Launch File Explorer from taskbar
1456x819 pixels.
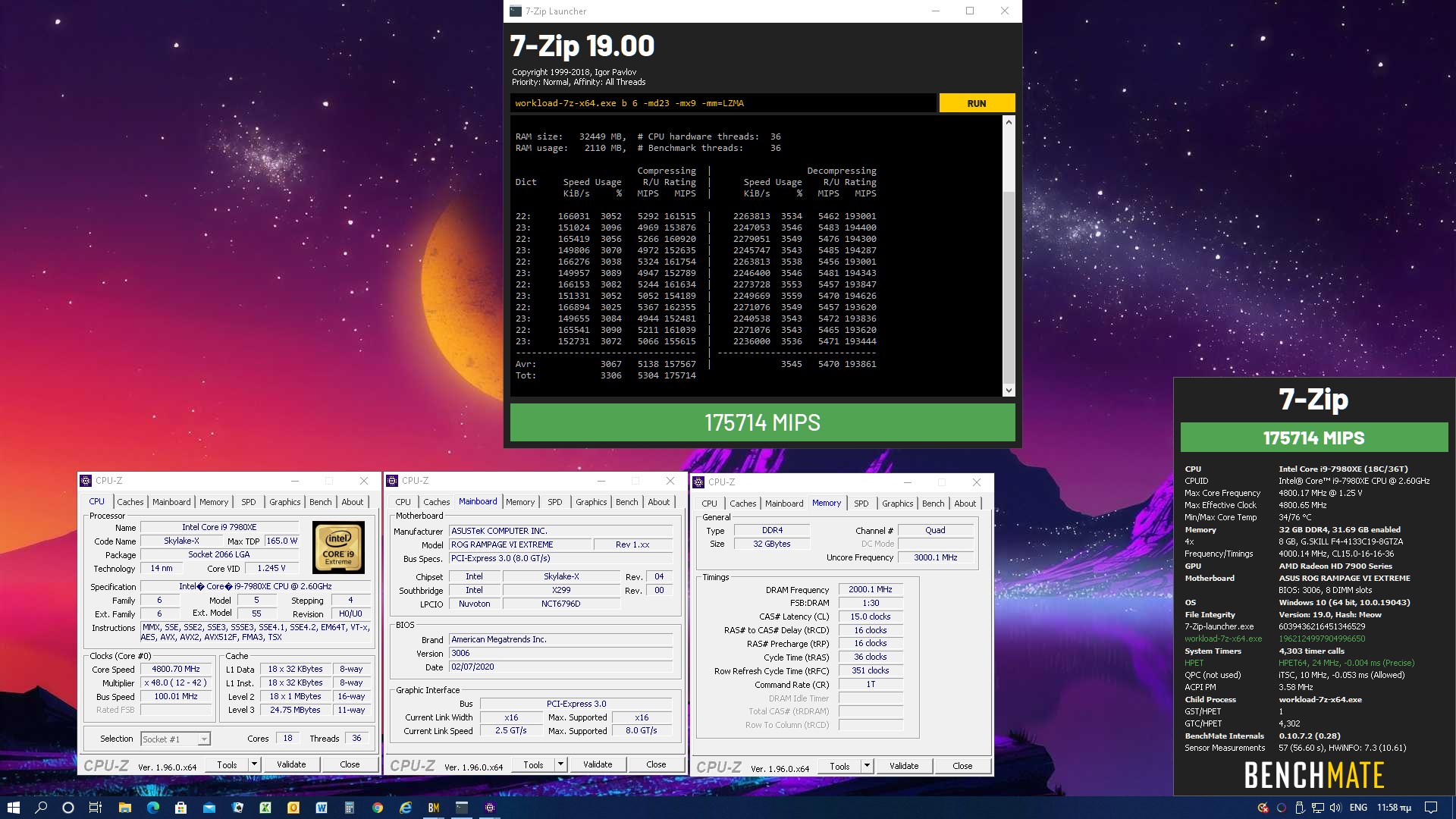[125, 808]
